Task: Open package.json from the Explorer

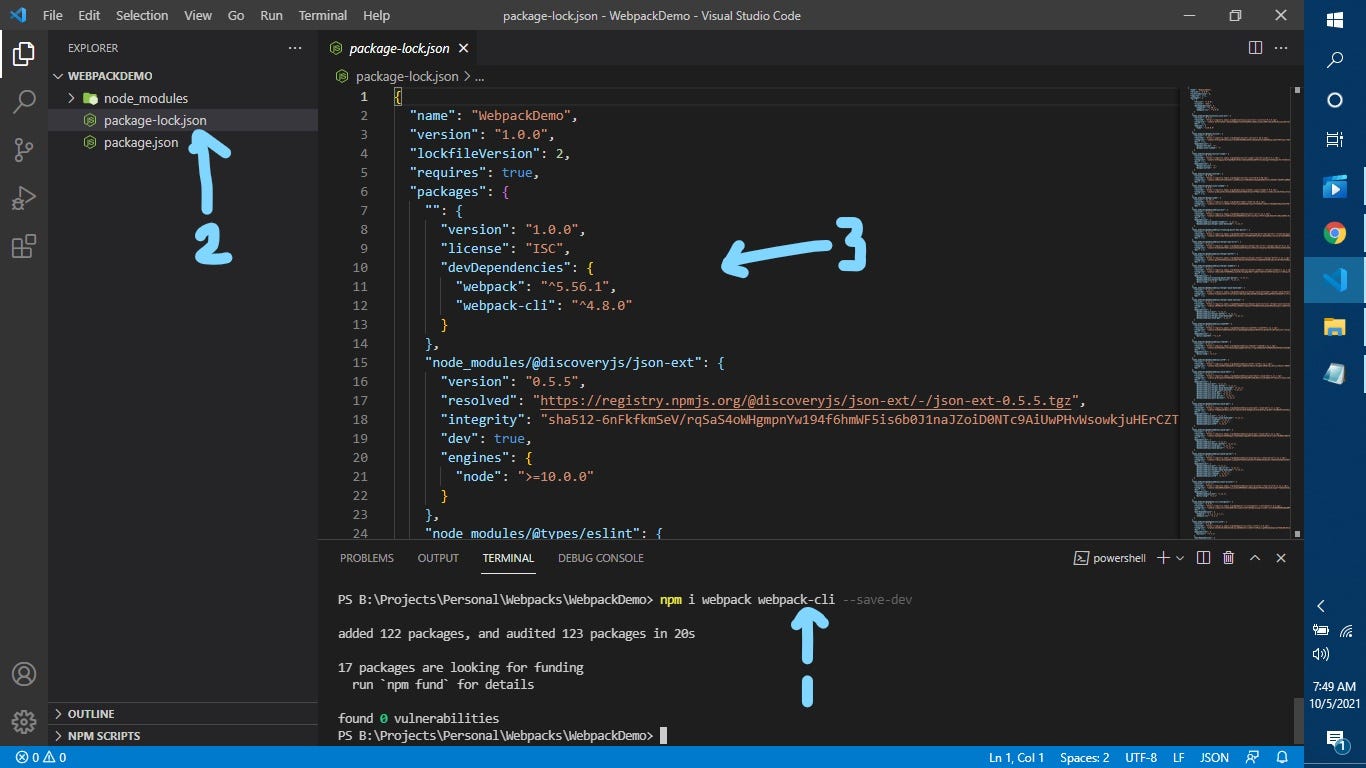Action: click(183, 142)
